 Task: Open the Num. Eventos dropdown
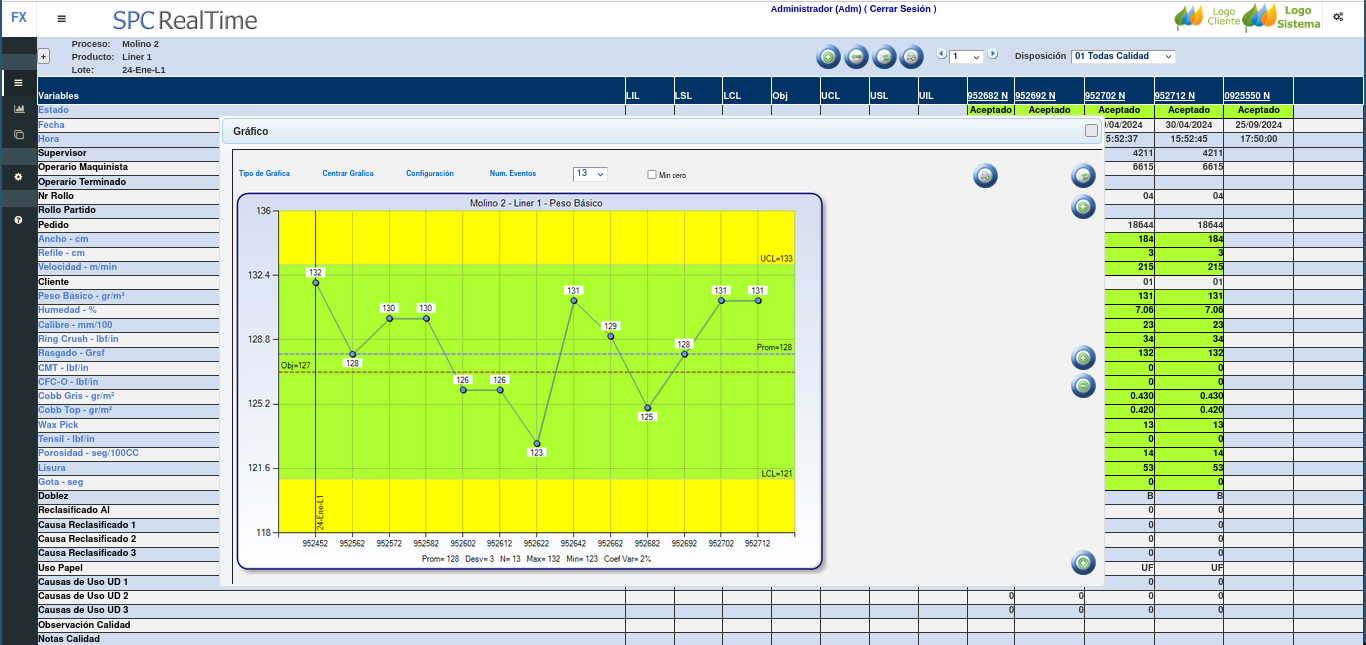click(590, 174)
